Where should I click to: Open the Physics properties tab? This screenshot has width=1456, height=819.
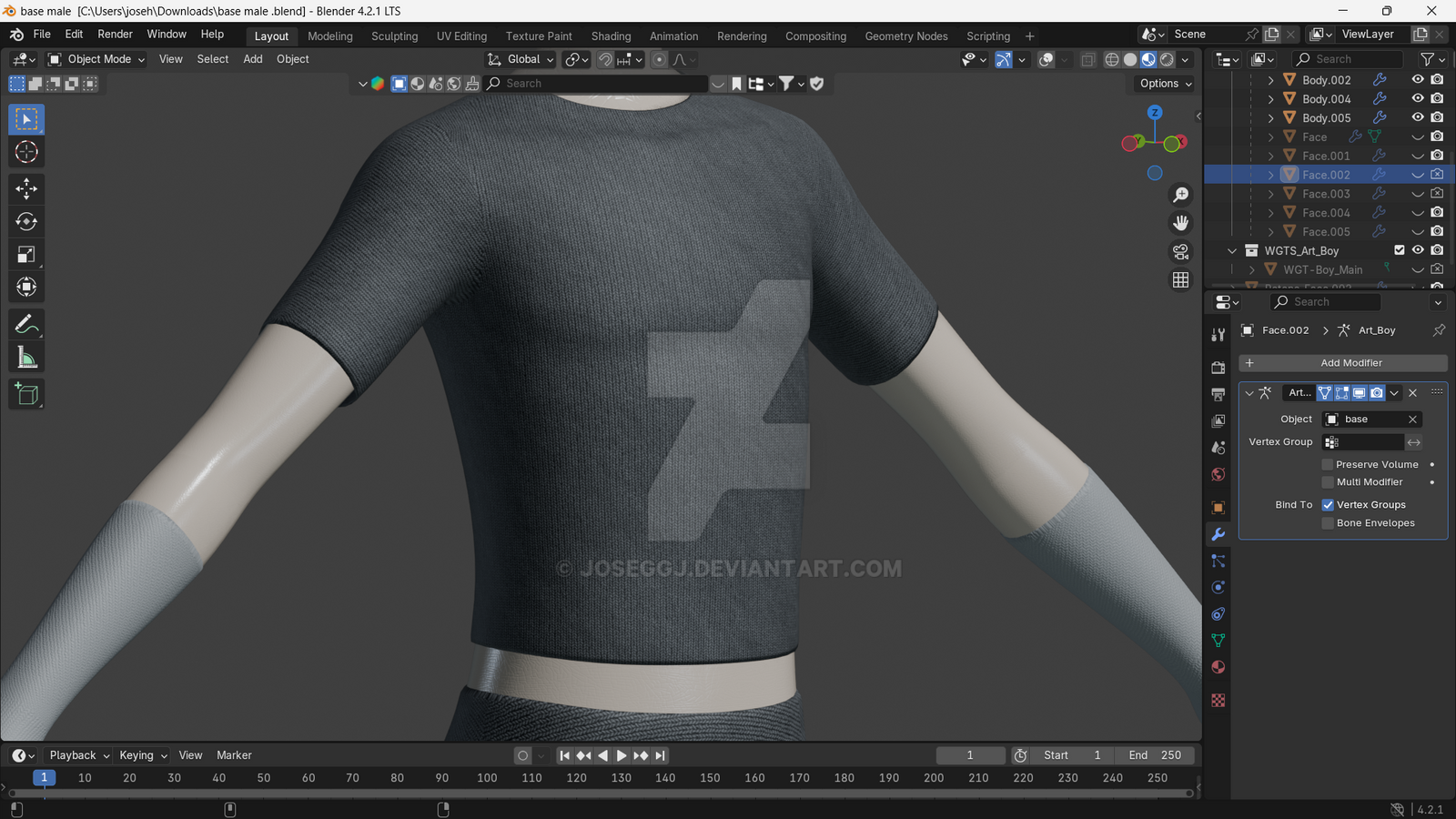pyautogui.click(x=1218, y=587)
